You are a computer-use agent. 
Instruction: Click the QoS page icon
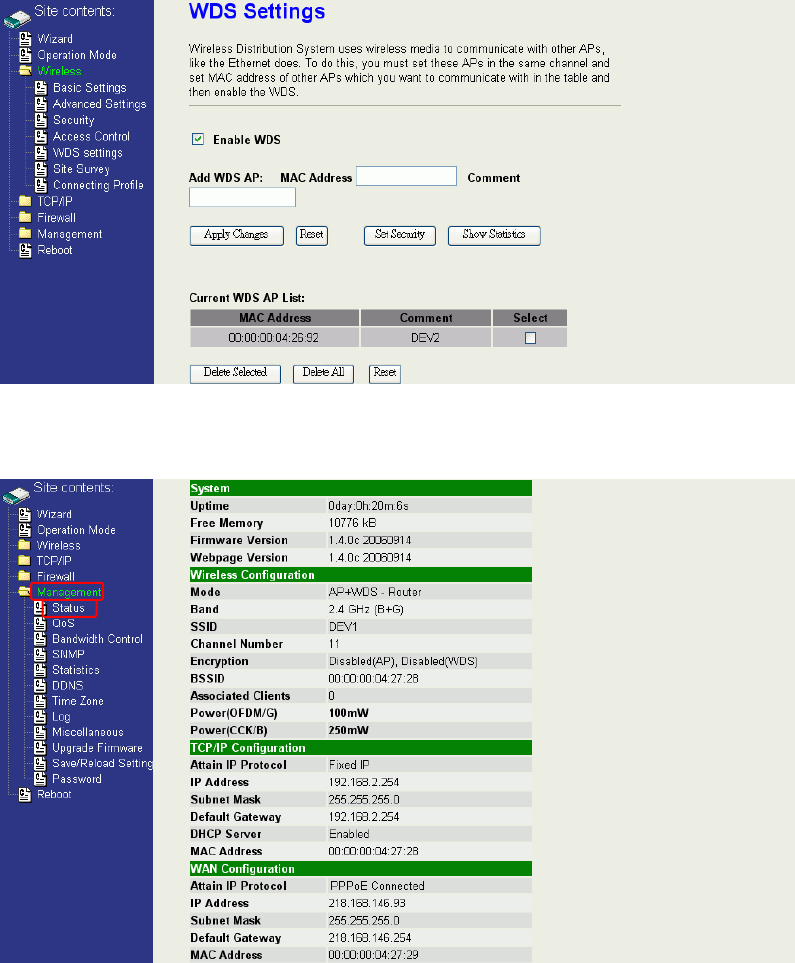(40, 623)
